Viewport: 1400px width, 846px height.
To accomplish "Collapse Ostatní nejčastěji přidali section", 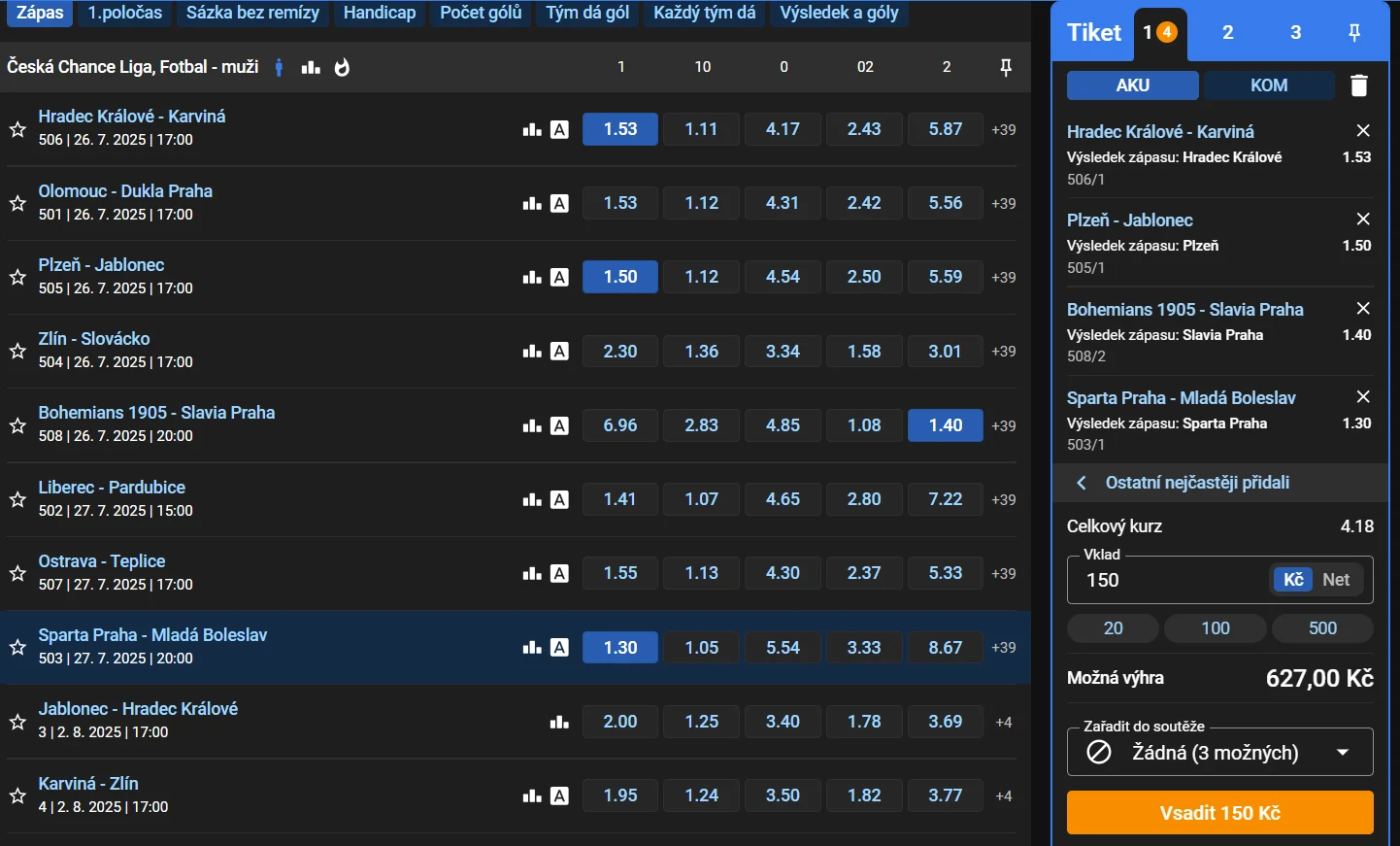I will click(1082, 483).
